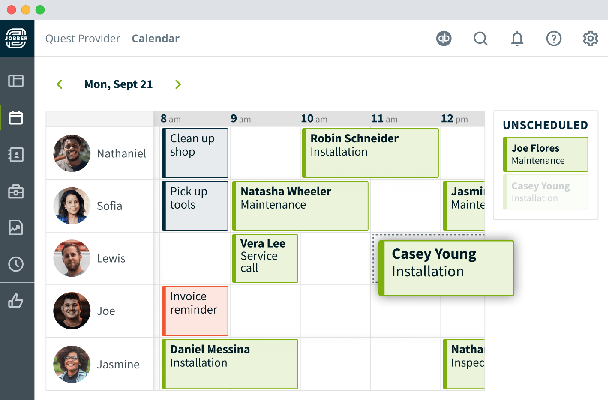Open the briefcase jobs sidebar icon
Image resolution: width=608 pixels, height=400 pixels.
(x=16, y=191)
